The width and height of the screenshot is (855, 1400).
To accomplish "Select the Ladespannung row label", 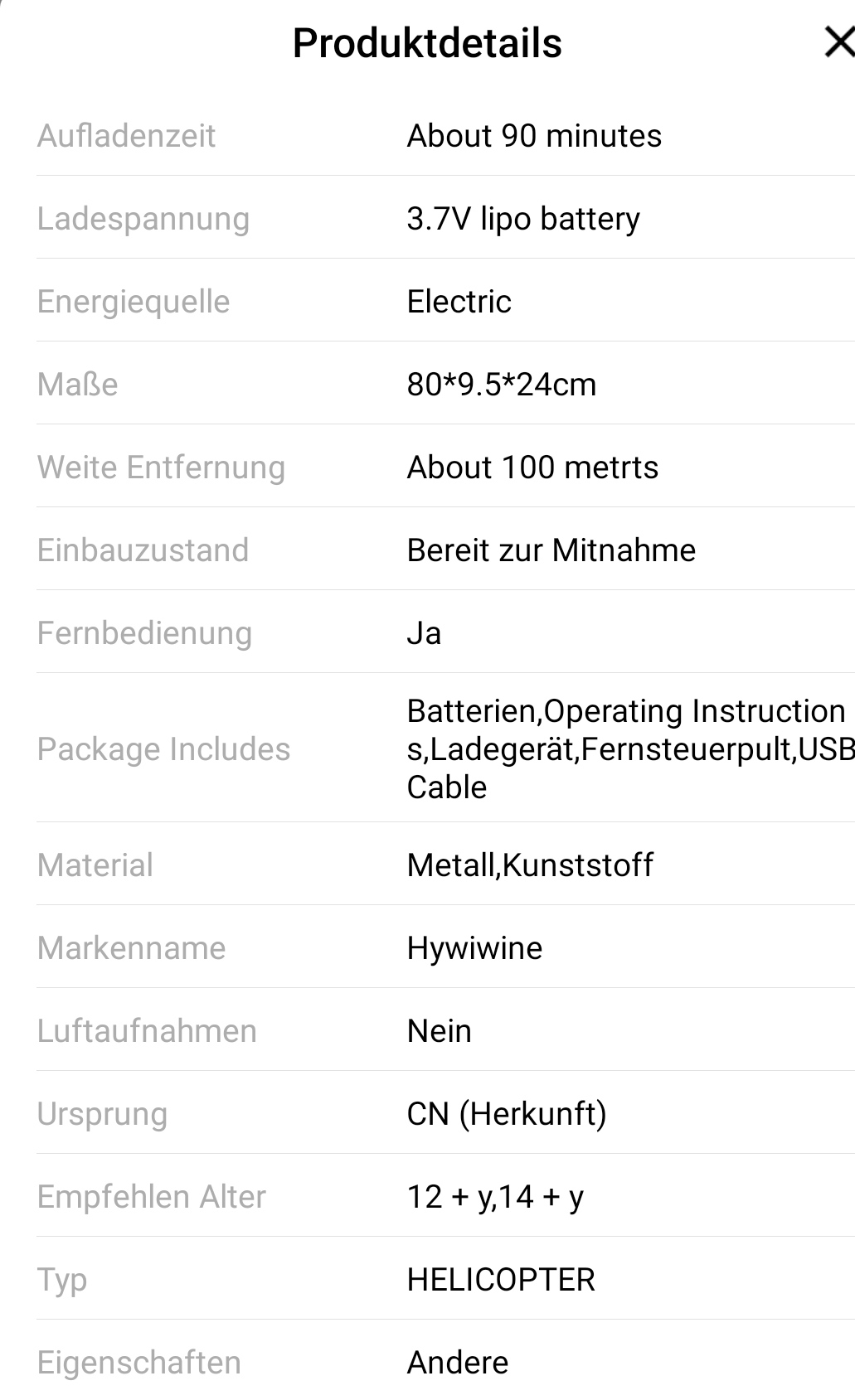I will click(x=143, y=219).
